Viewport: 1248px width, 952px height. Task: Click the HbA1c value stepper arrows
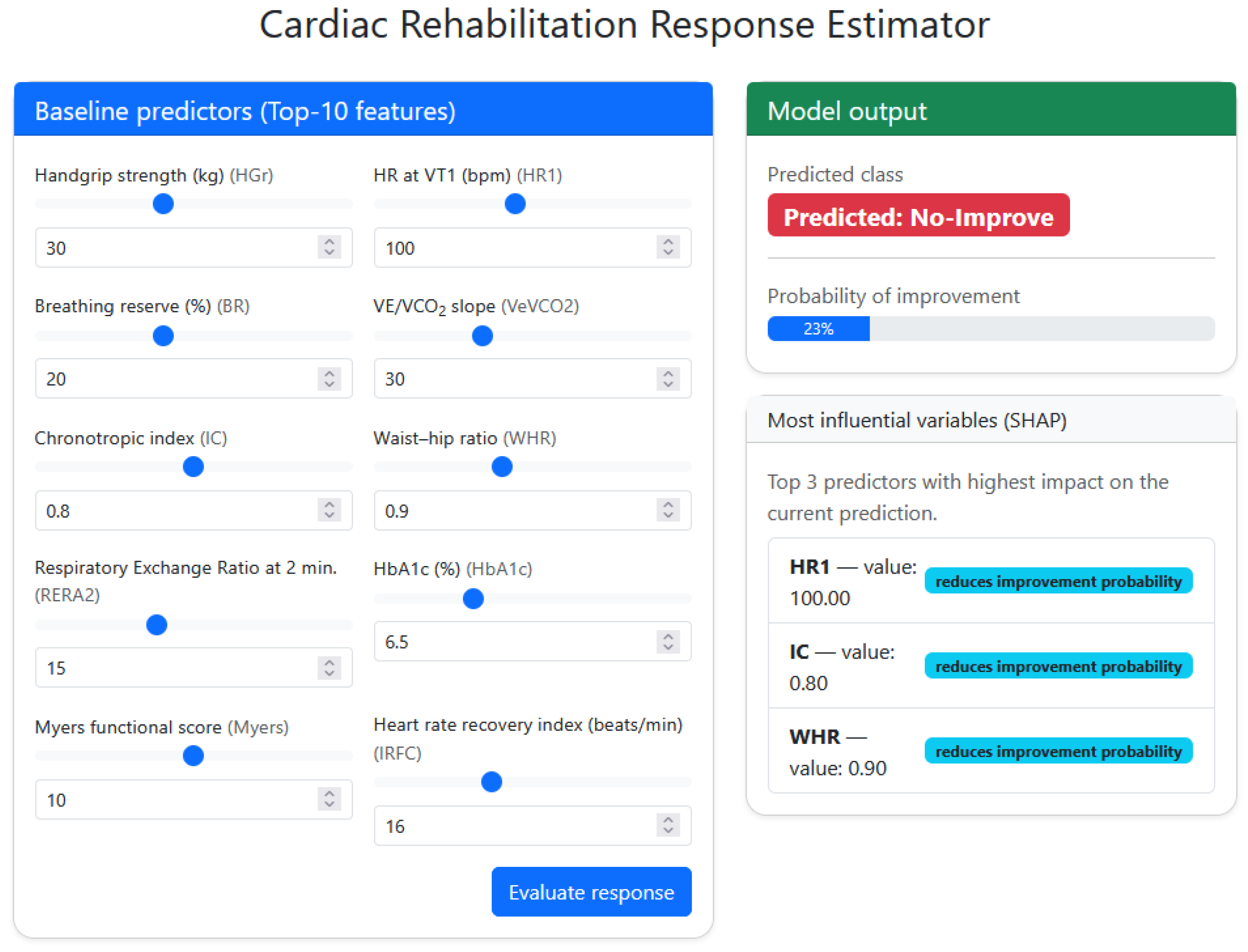(x=668, y=642)
